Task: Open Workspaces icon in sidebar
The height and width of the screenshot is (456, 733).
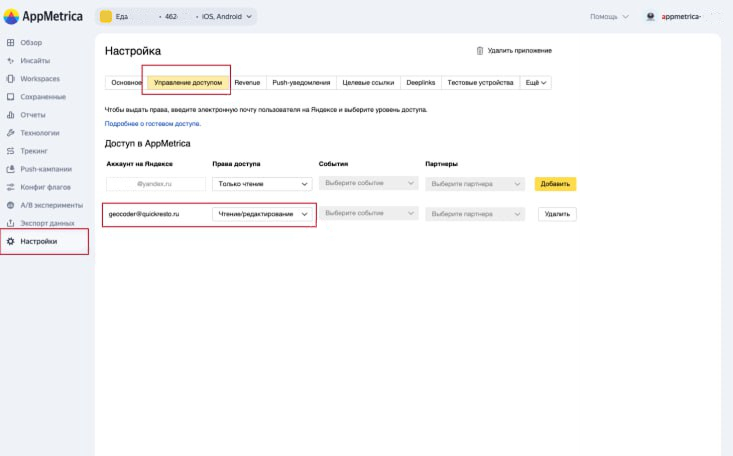Action: click(x=10, y=78)
